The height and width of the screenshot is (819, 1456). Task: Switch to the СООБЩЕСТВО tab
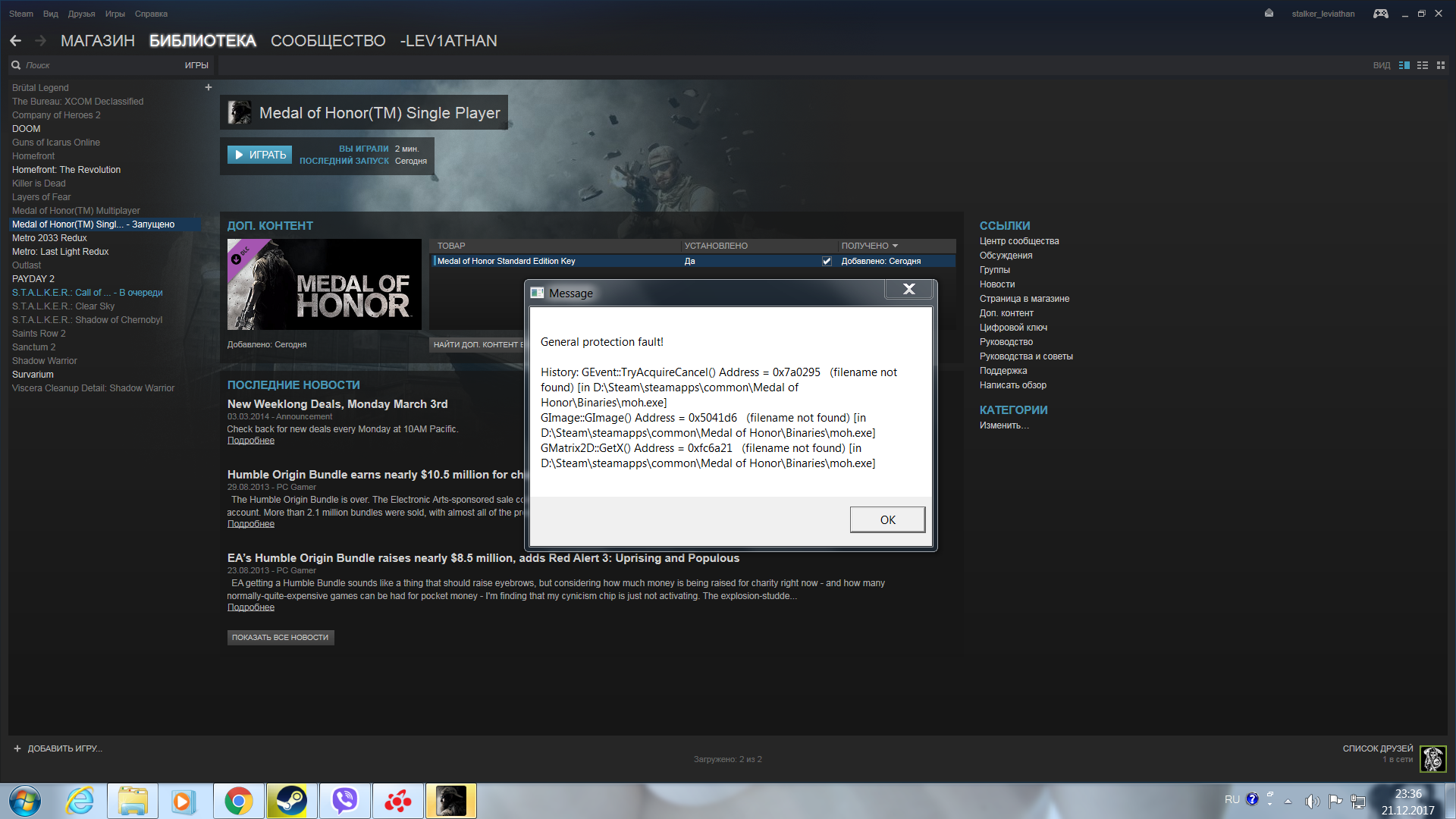[x=328, y=41]
